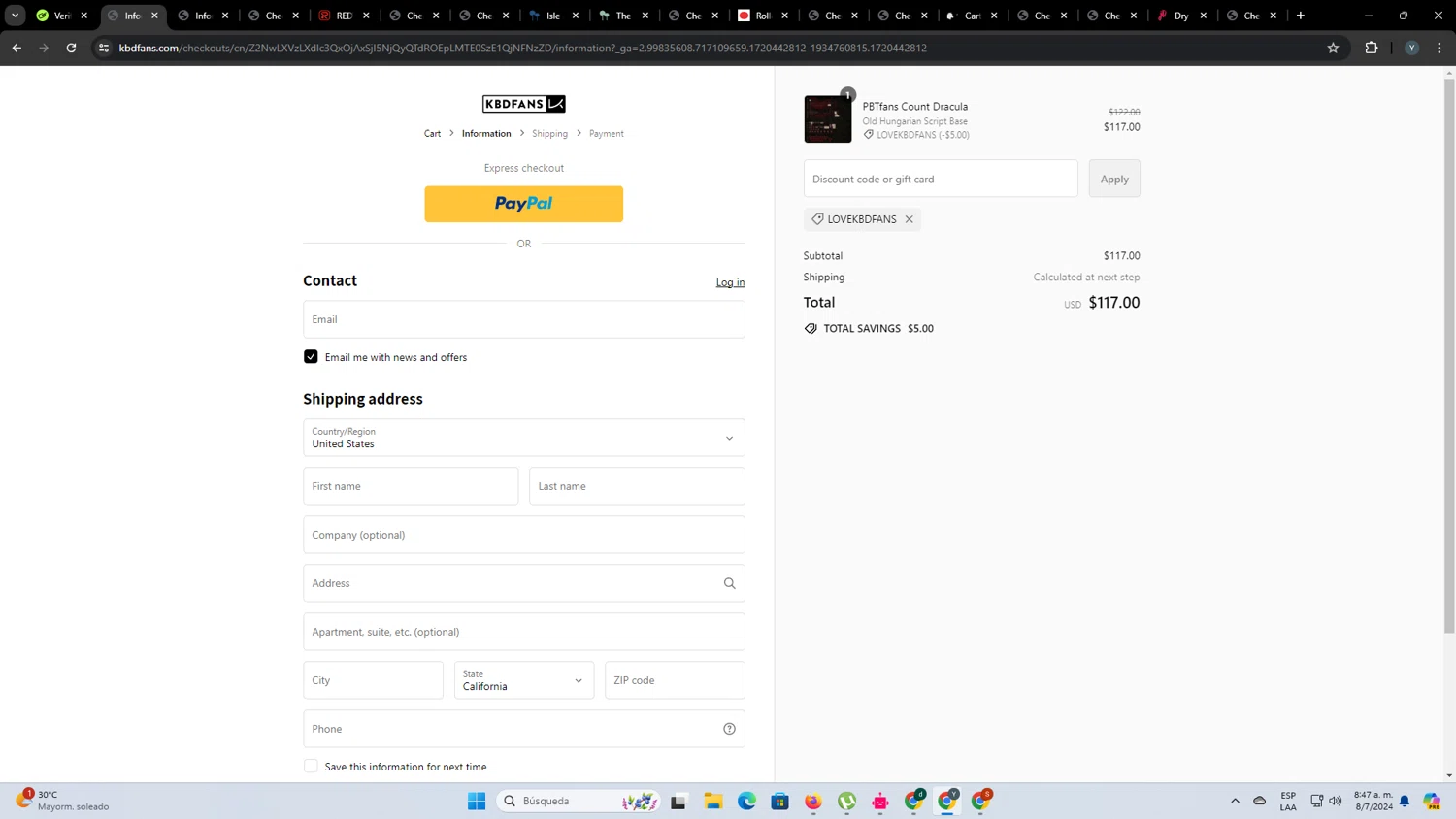Click the First name field
The width and height of the screenshot is (1456, 819).
pos(411,486)
